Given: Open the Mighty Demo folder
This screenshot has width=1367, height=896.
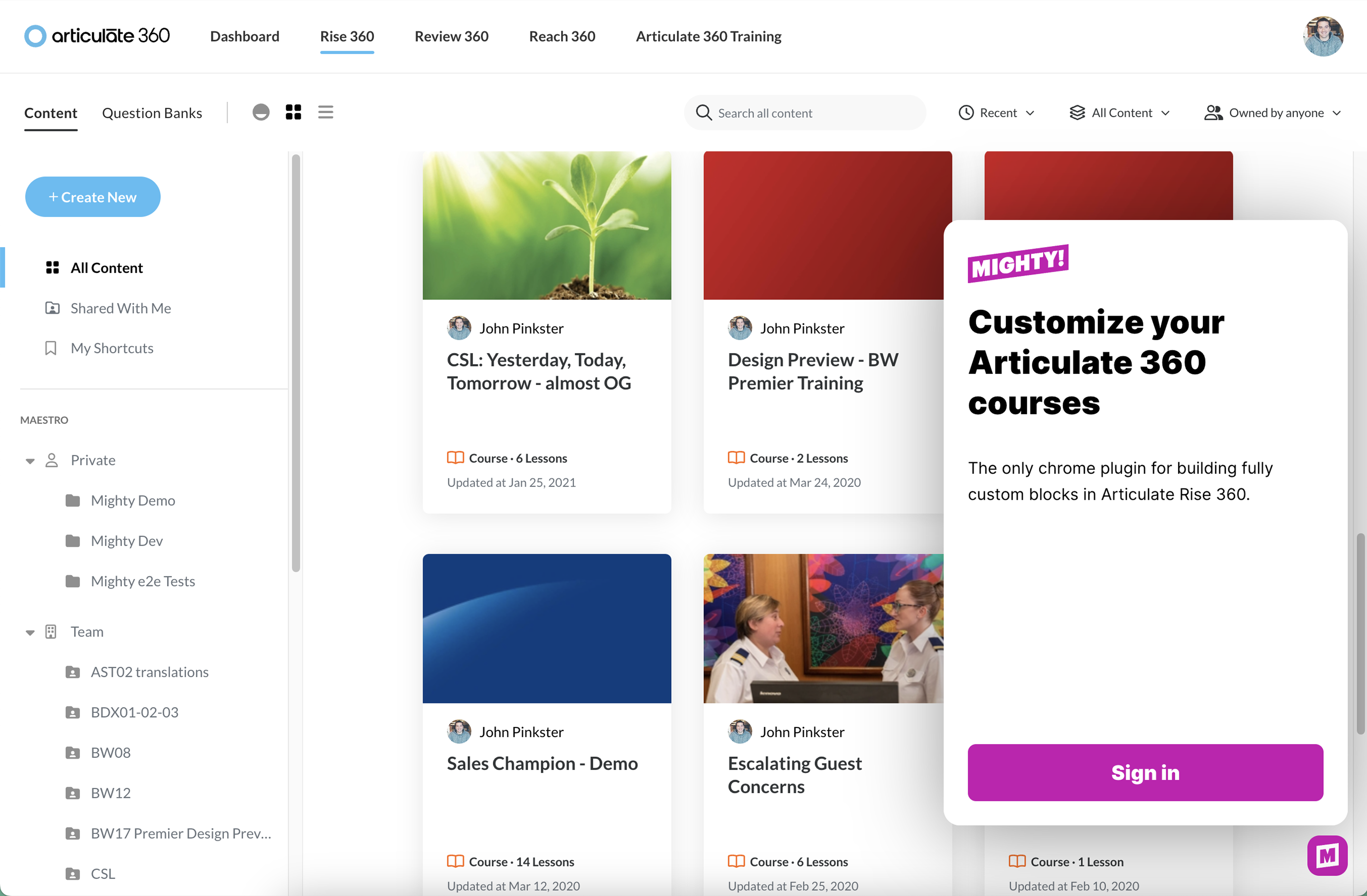Looking at the screenshot, I should pos(133,500).
